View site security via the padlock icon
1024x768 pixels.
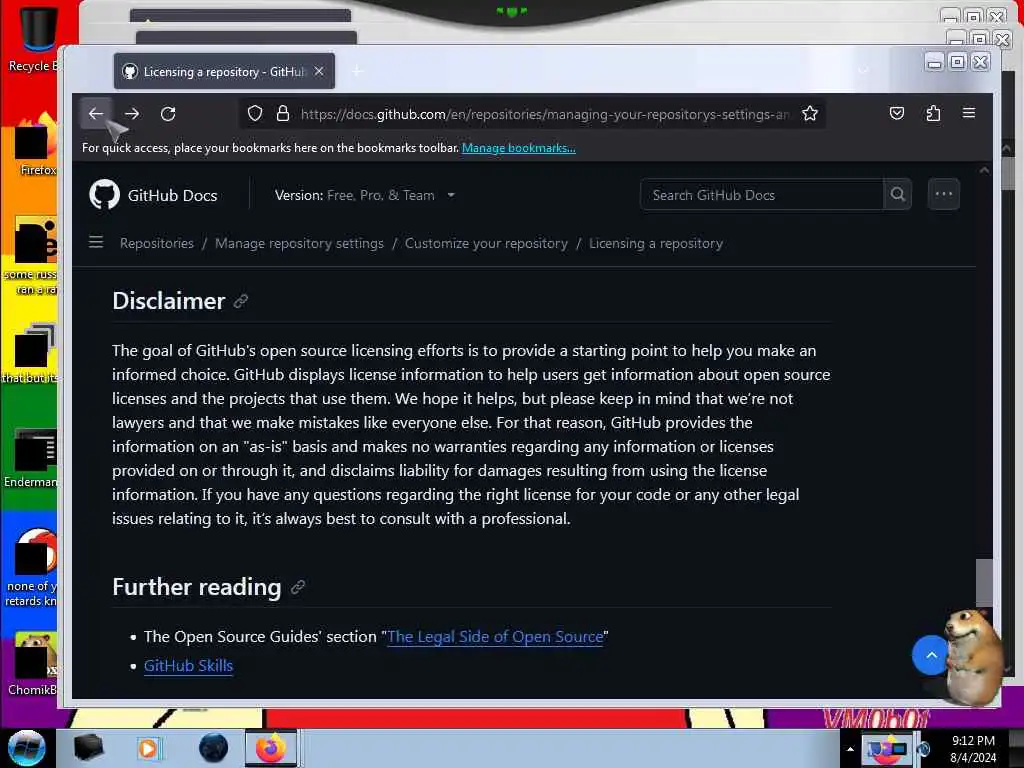coord(283,114)
